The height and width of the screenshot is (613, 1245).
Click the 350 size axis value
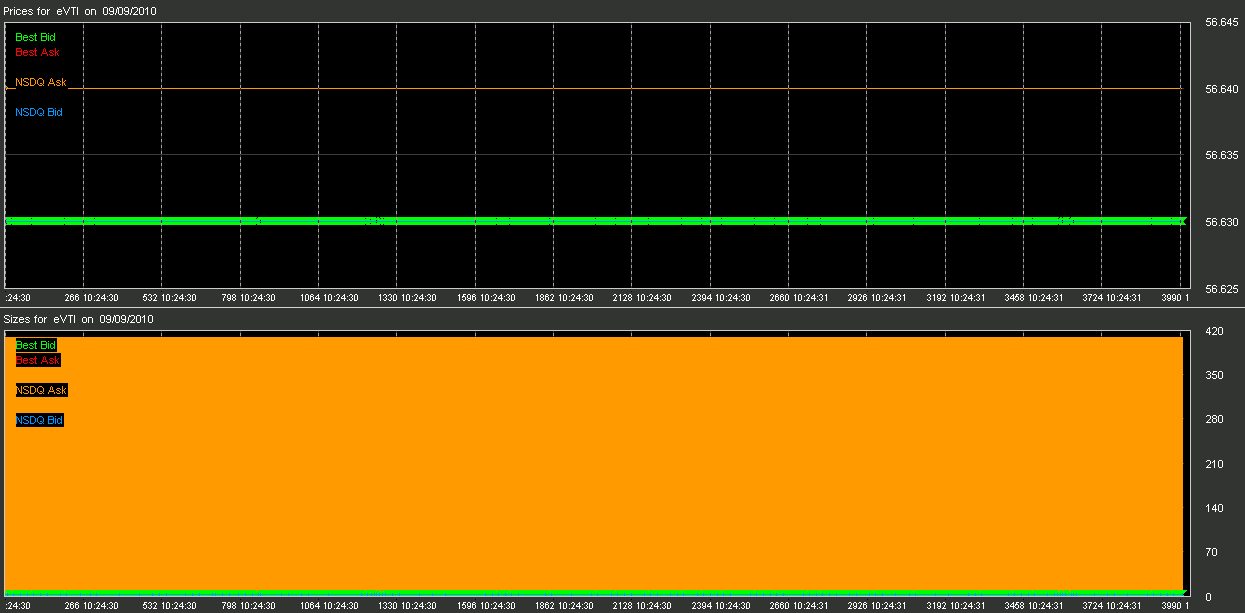tap(1215, 375)
